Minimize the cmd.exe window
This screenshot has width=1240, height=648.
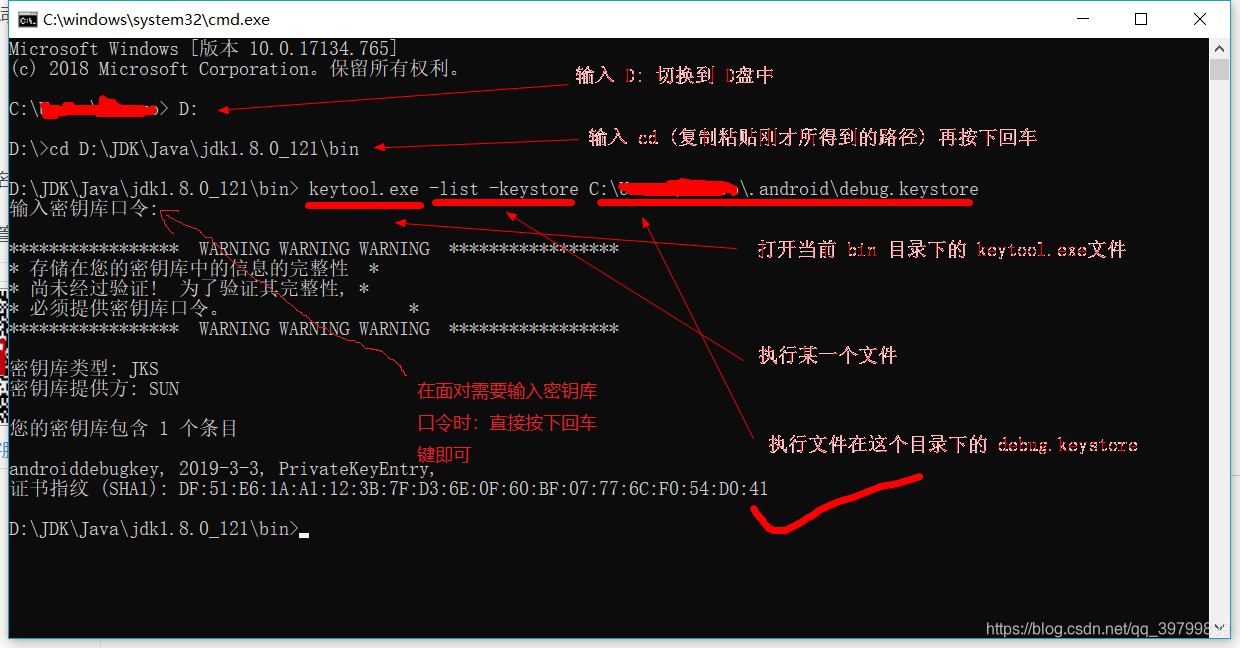pyautogui.click(x=1084, y=19)
